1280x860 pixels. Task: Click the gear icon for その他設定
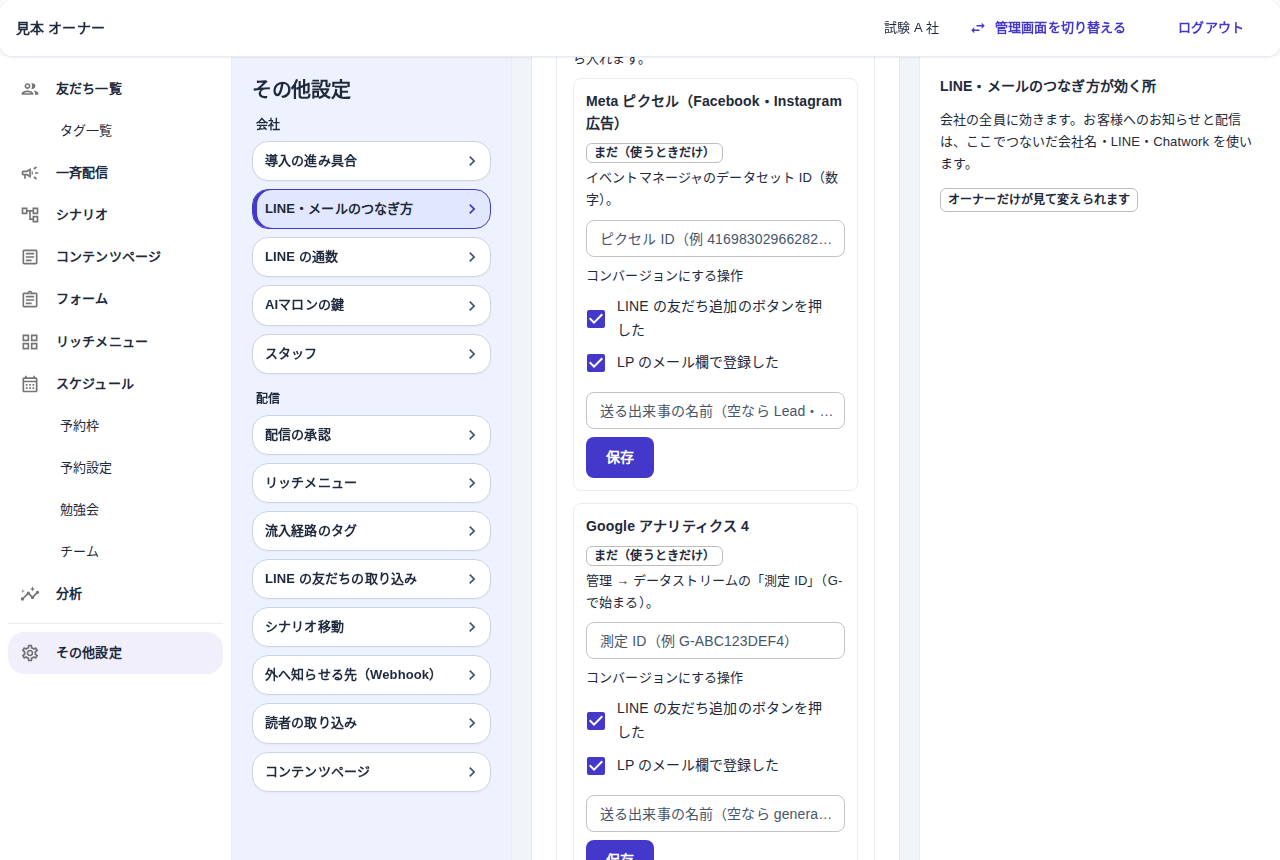click(x=30, y=653)
